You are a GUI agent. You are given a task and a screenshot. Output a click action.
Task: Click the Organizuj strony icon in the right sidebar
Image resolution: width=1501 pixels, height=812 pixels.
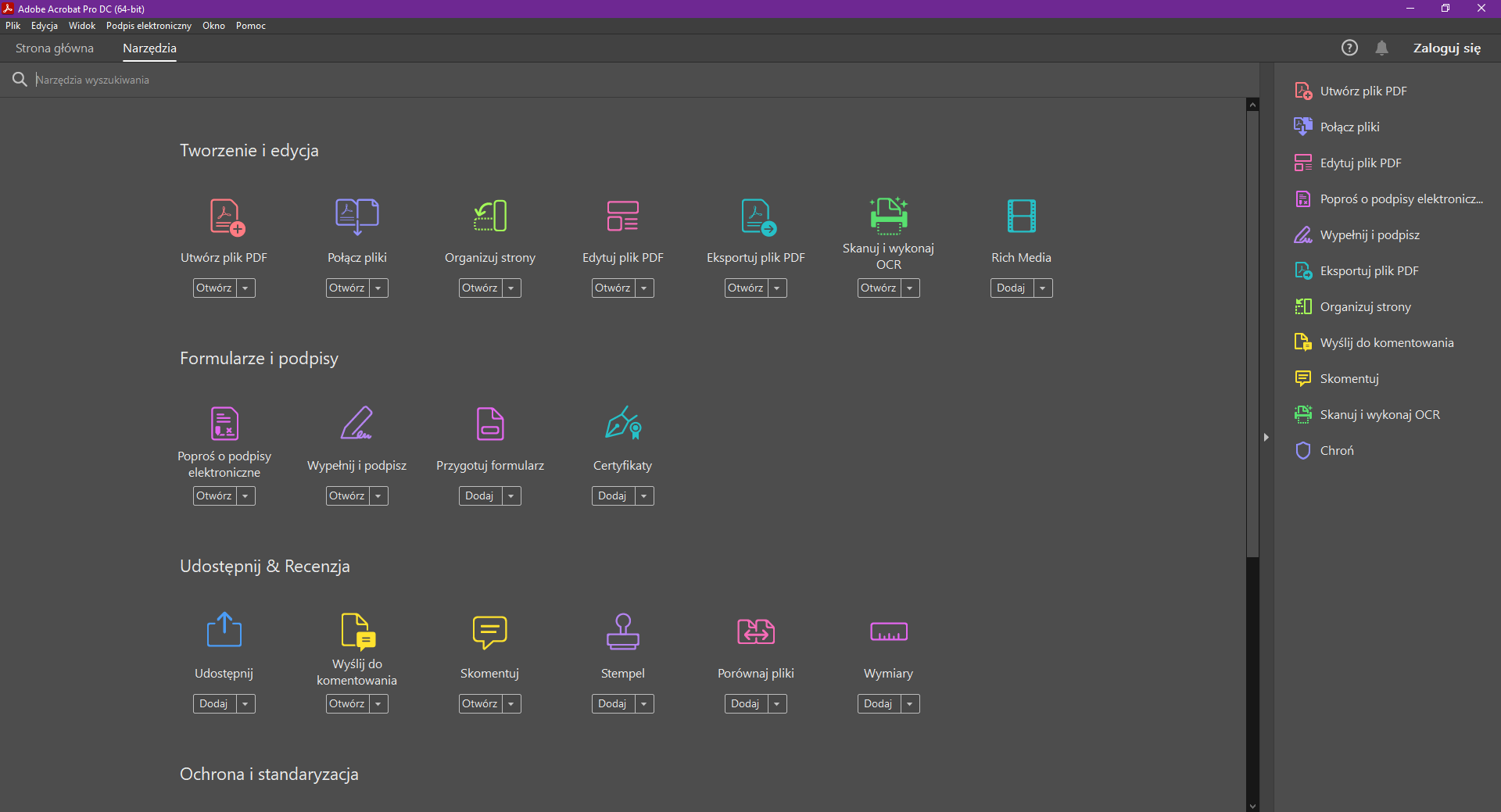(x=1303, y=306)
